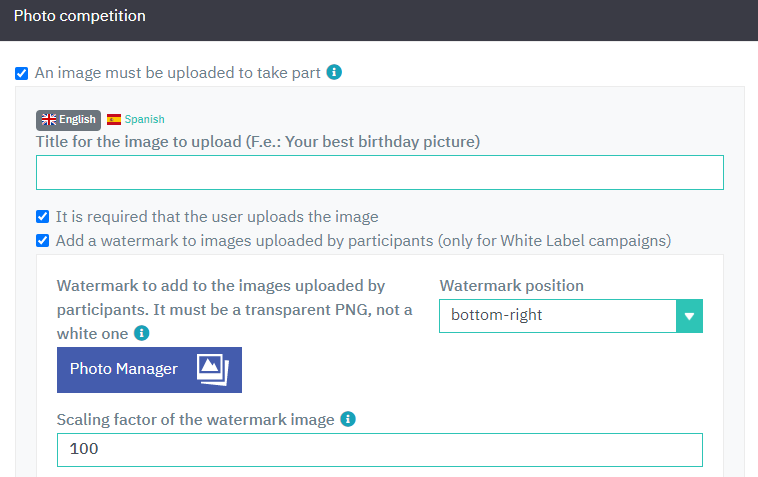Screen dimensions: 758x477
Task: Open the Watermark position dropdown arrow
Action: pos(689,316)
